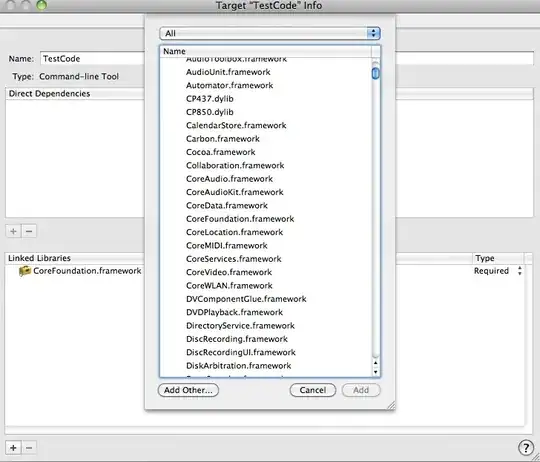The height and width of the screenshot is (462, 540).
Task: Select CoreAudioKit.framework in the list
Action: [x=235, y=192]
